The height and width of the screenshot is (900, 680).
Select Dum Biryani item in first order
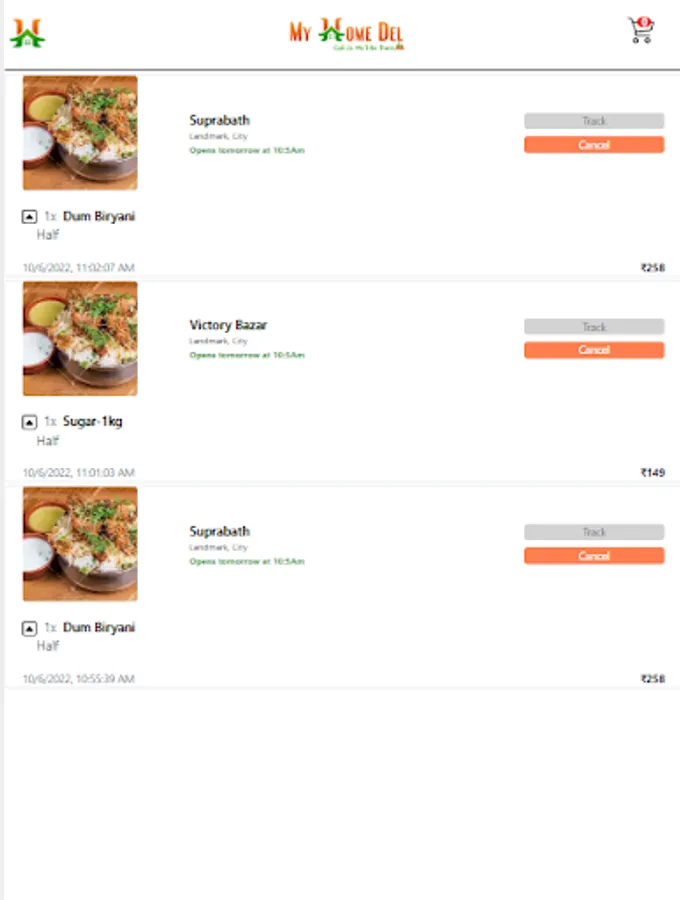tap(99, 216)
